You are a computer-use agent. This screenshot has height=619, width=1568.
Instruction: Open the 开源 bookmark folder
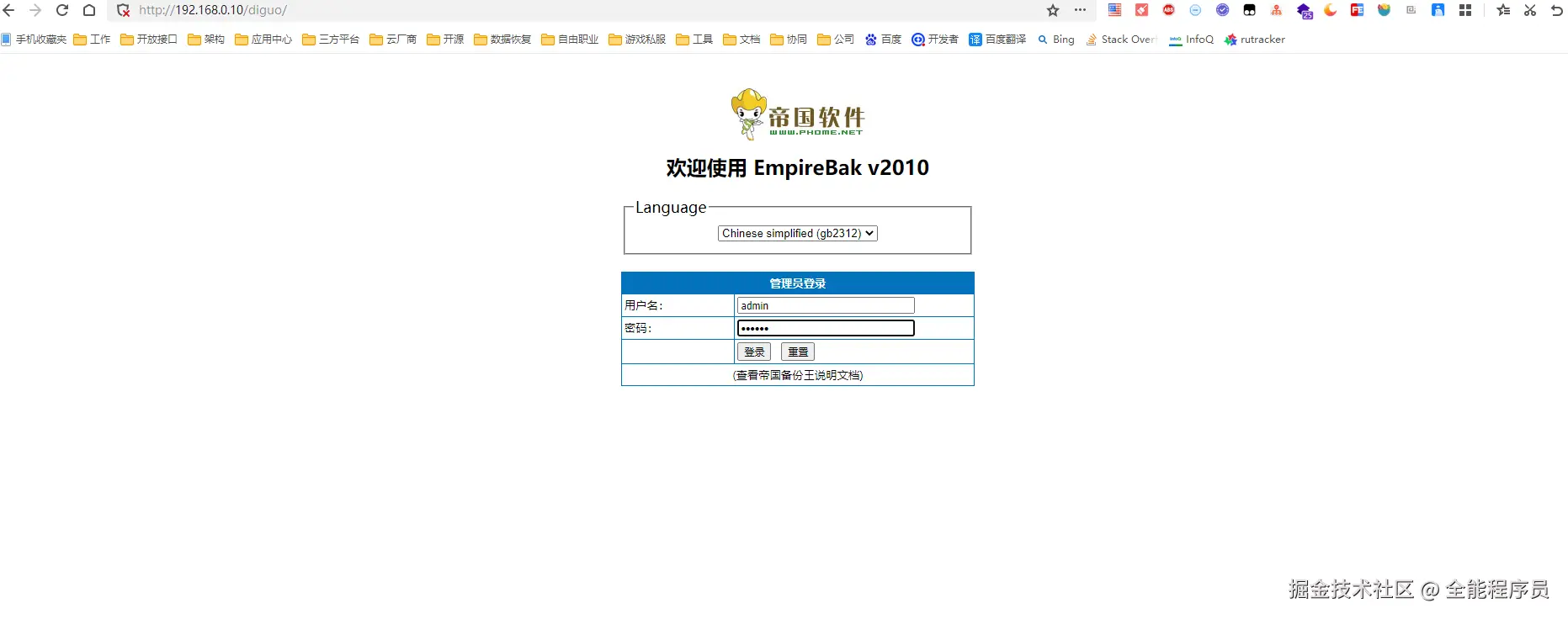click(445, 40)
